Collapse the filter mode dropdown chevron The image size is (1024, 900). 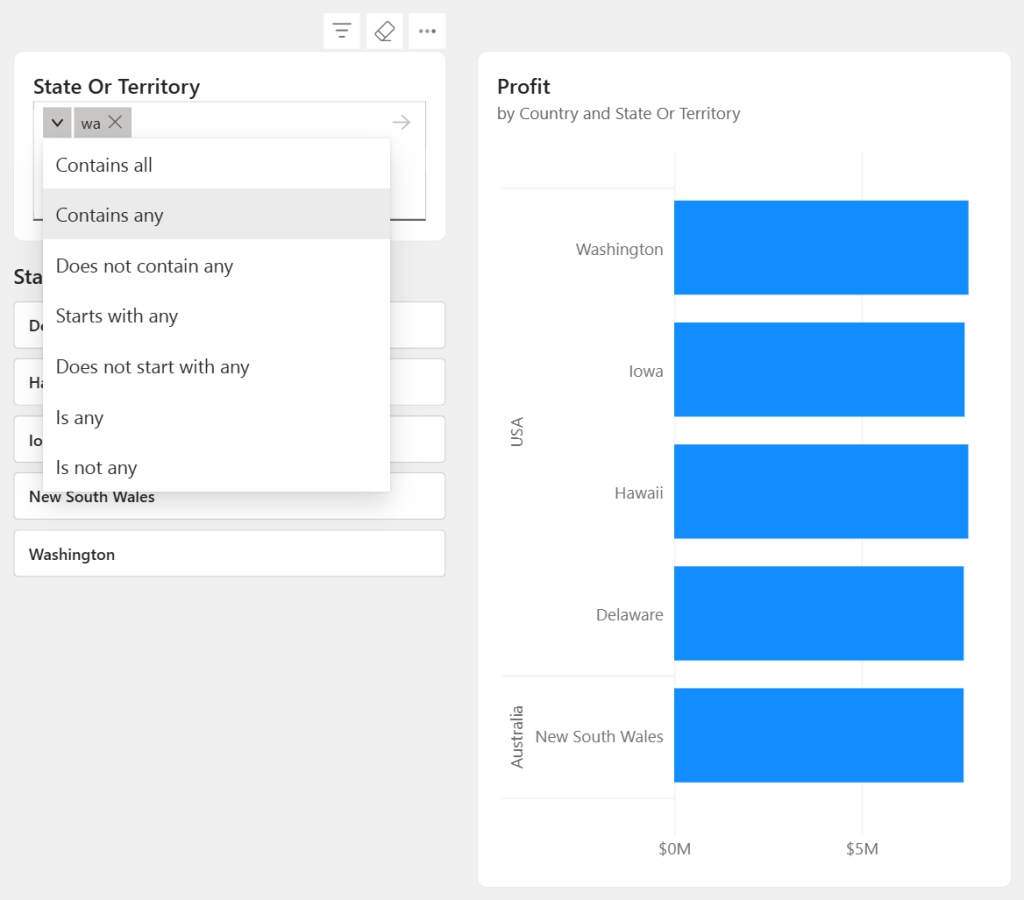tap(57, 123)
